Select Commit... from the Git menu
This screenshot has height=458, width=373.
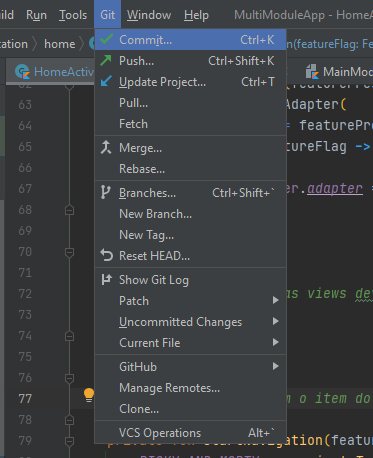click(x=191, y=40)
